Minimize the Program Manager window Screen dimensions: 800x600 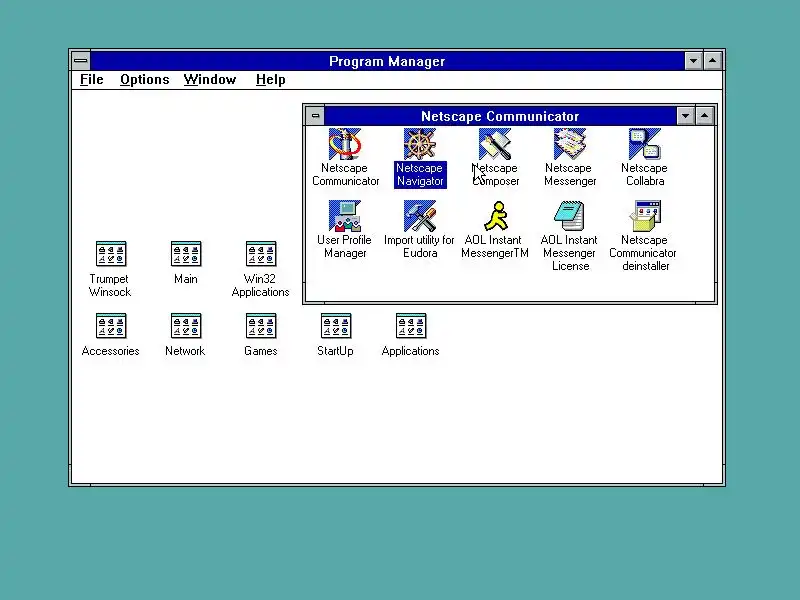point(693,61)
